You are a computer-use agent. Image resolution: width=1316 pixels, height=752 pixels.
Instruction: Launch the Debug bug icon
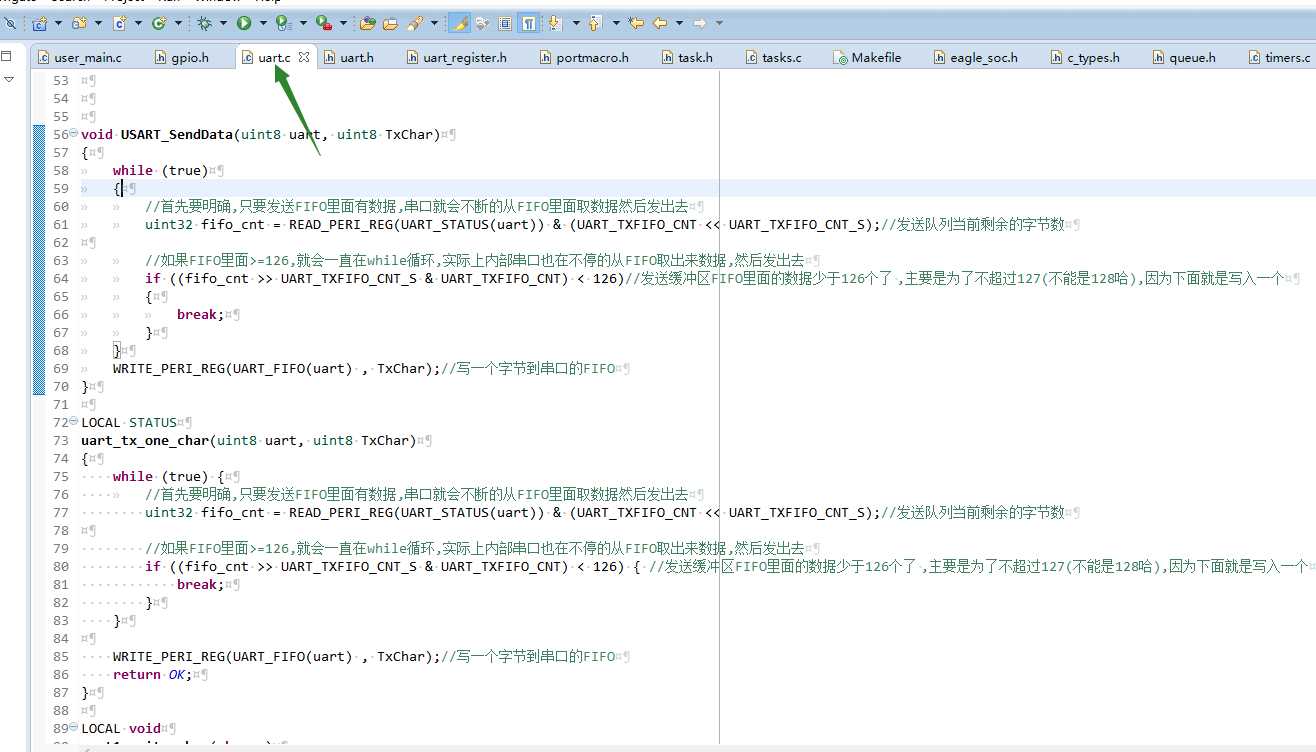(x=205, y=22)
